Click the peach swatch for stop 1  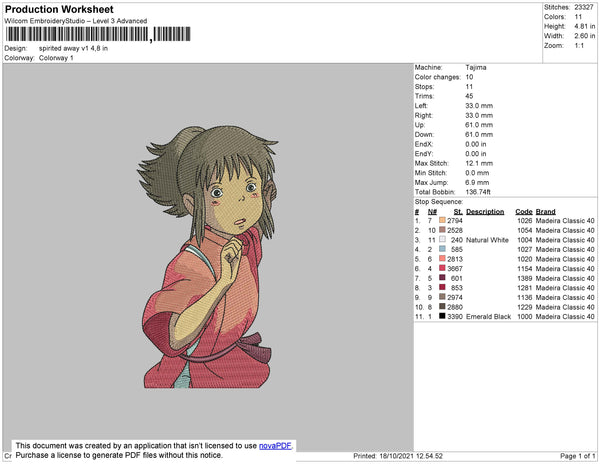[x=442, y=220]
